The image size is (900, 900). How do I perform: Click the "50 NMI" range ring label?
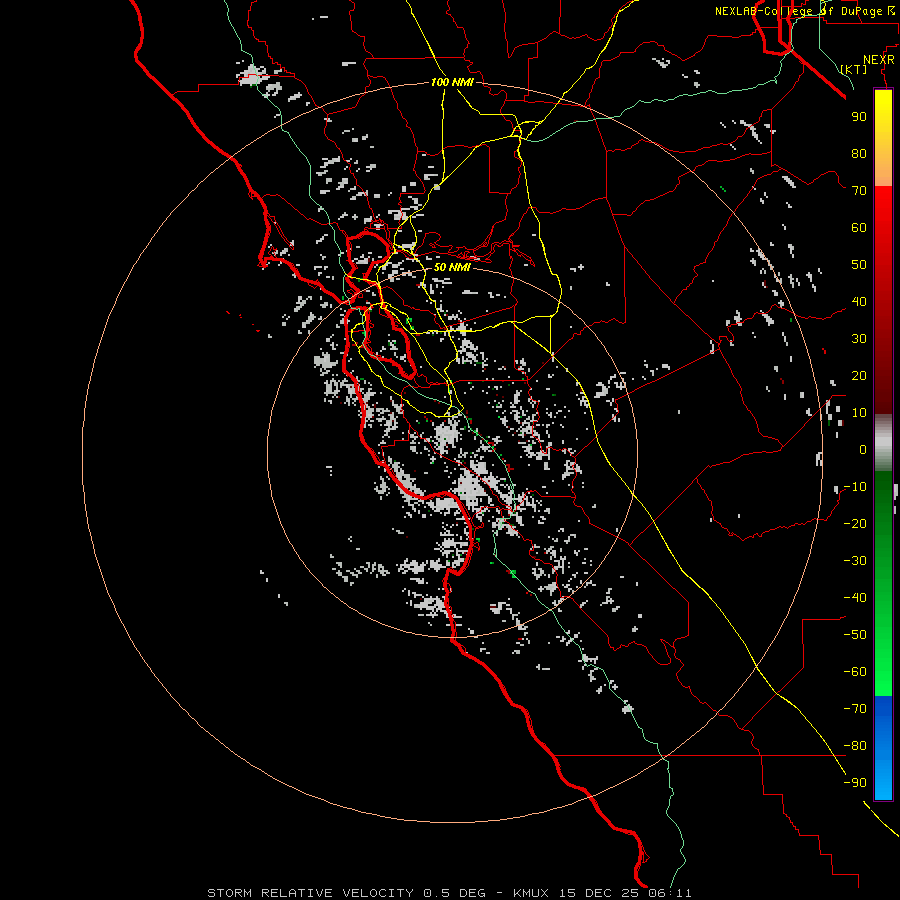(452, 267)
